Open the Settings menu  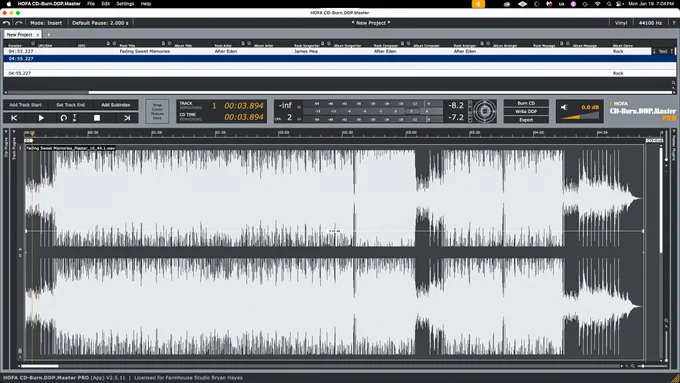click(x=125, y=3)
